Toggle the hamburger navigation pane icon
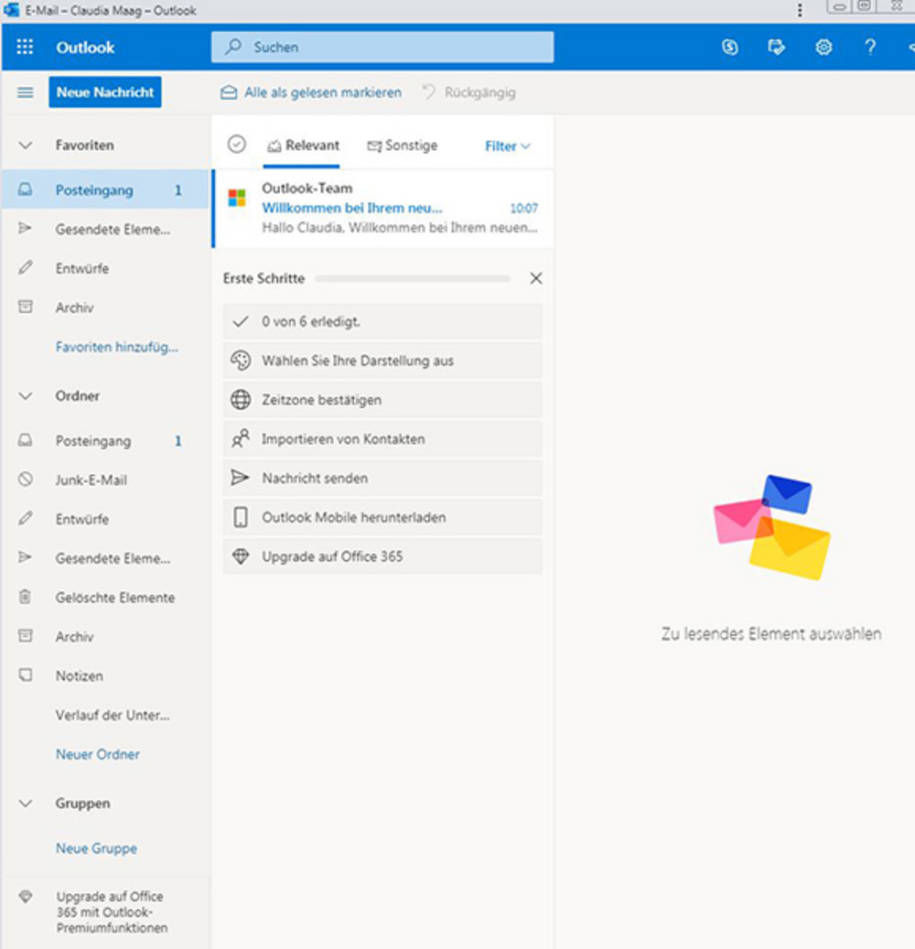 coord(25,92)
